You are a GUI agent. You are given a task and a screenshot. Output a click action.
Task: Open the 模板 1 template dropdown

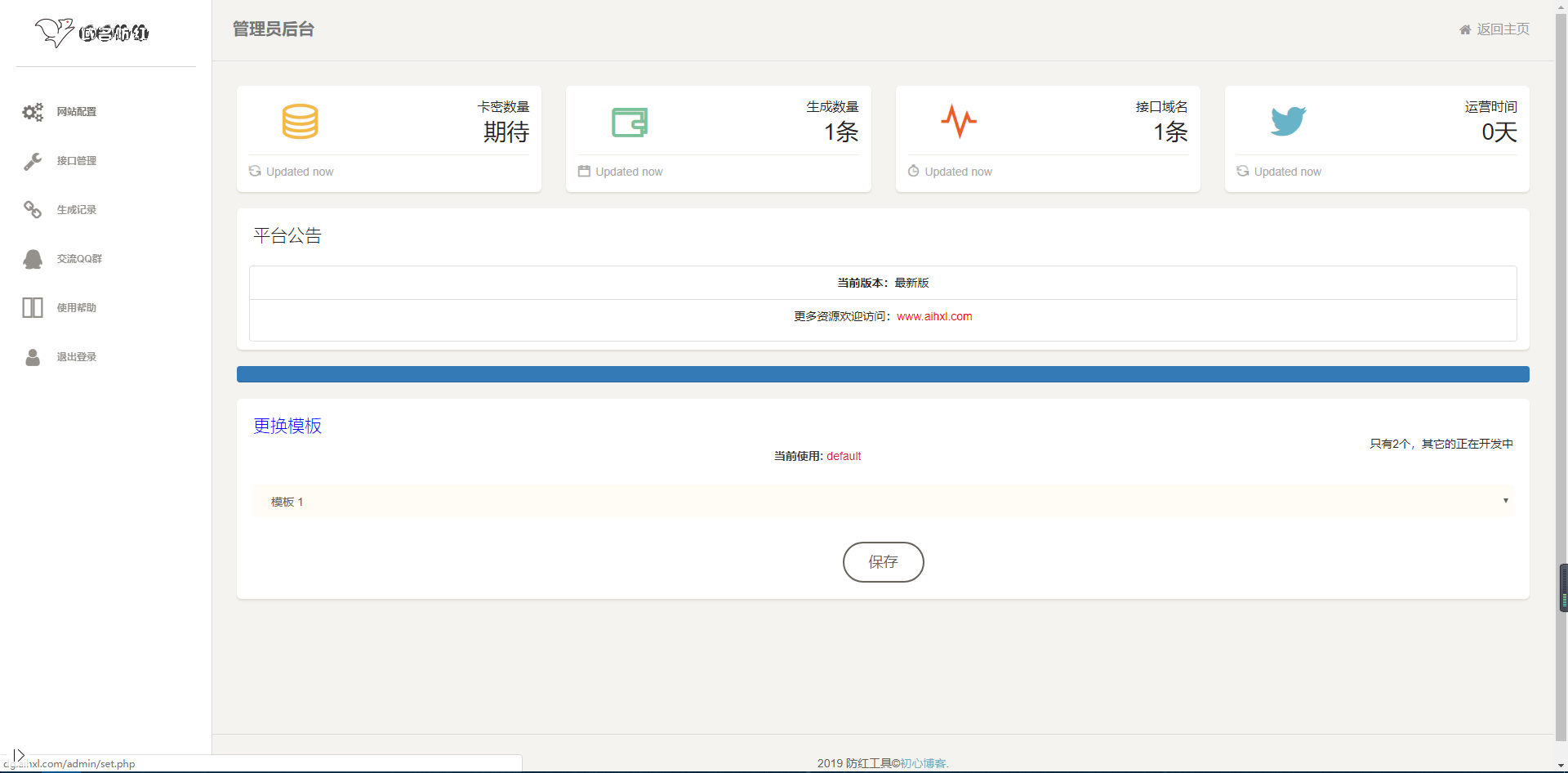point(882,501)
